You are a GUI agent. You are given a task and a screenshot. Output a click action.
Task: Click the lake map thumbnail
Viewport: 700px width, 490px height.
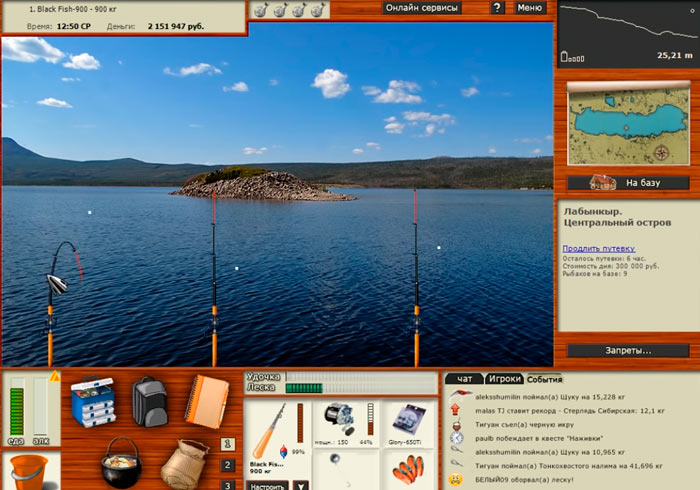tap(626, 123)
